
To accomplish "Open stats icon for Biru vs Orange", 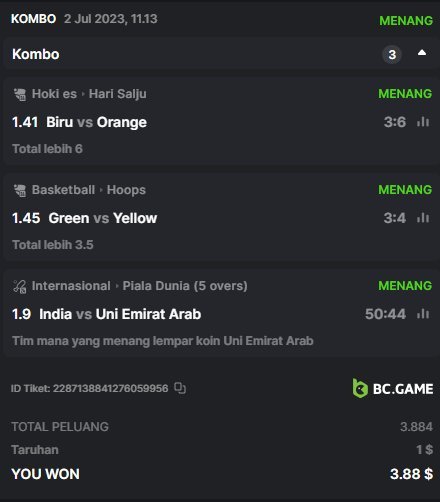I will click(x=423, y=122).
